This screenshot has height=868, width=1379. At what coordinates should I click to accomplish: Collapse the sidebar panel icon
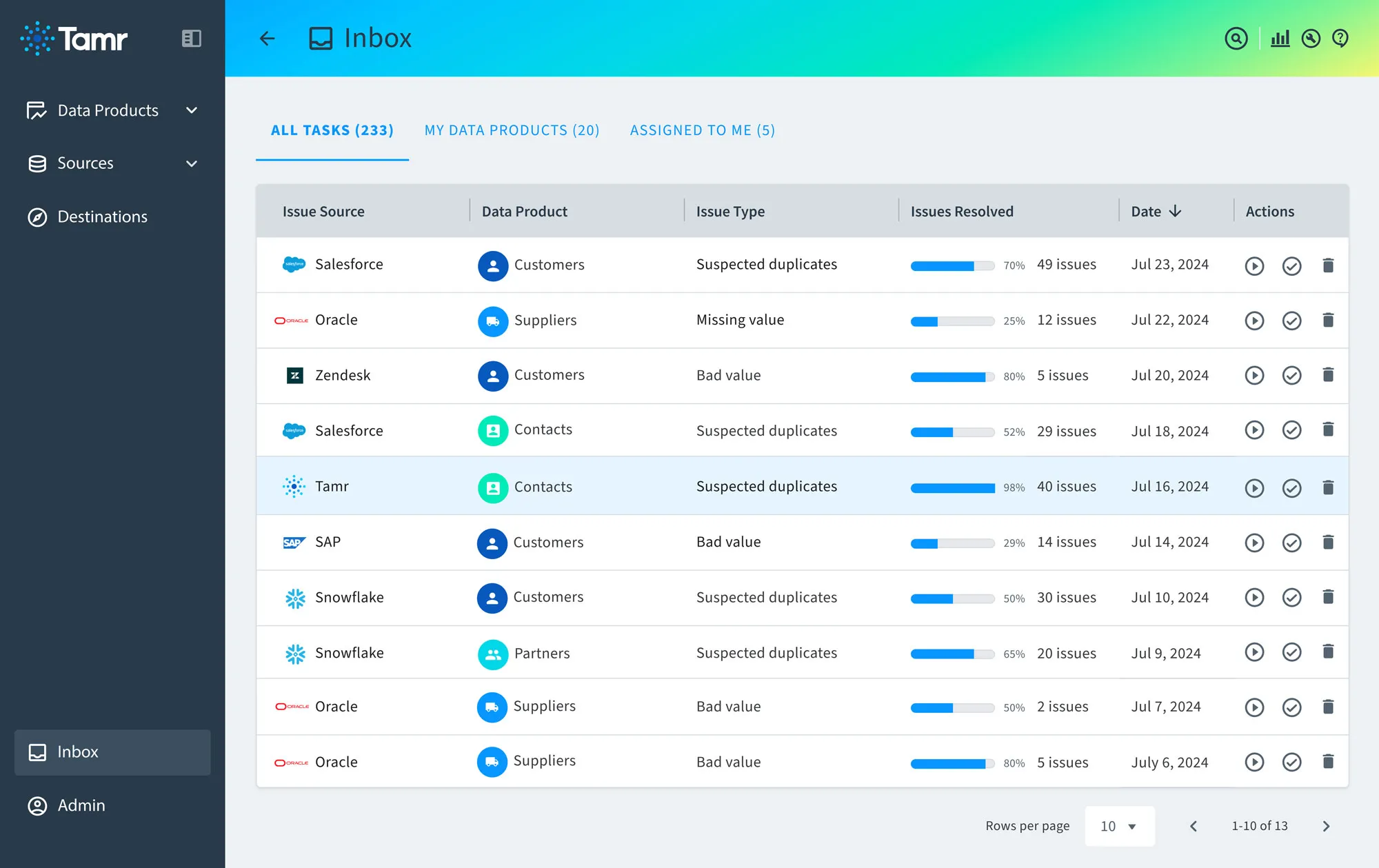click(191, 39)
